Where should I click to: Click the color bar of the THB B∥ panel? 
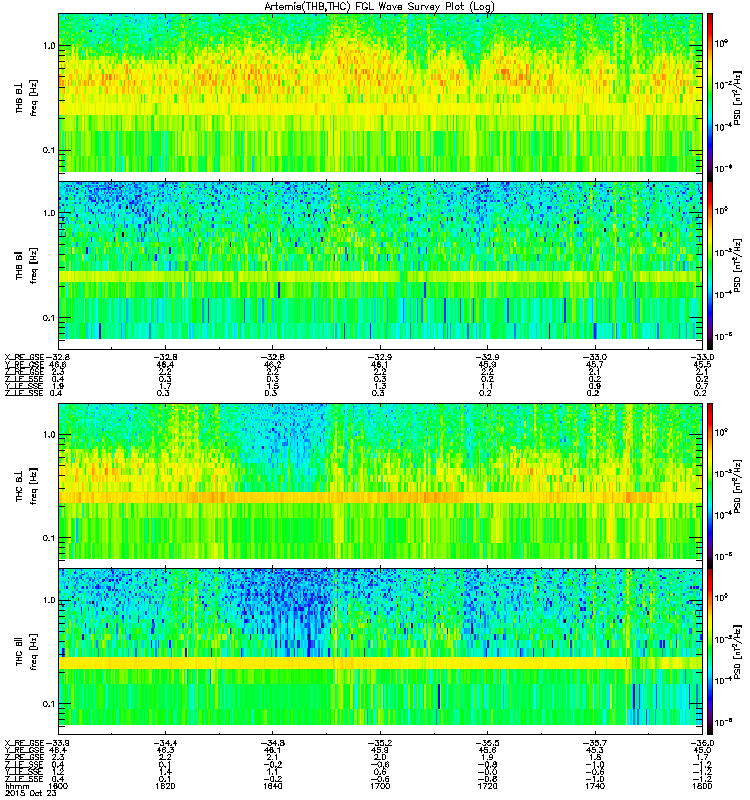709,264
